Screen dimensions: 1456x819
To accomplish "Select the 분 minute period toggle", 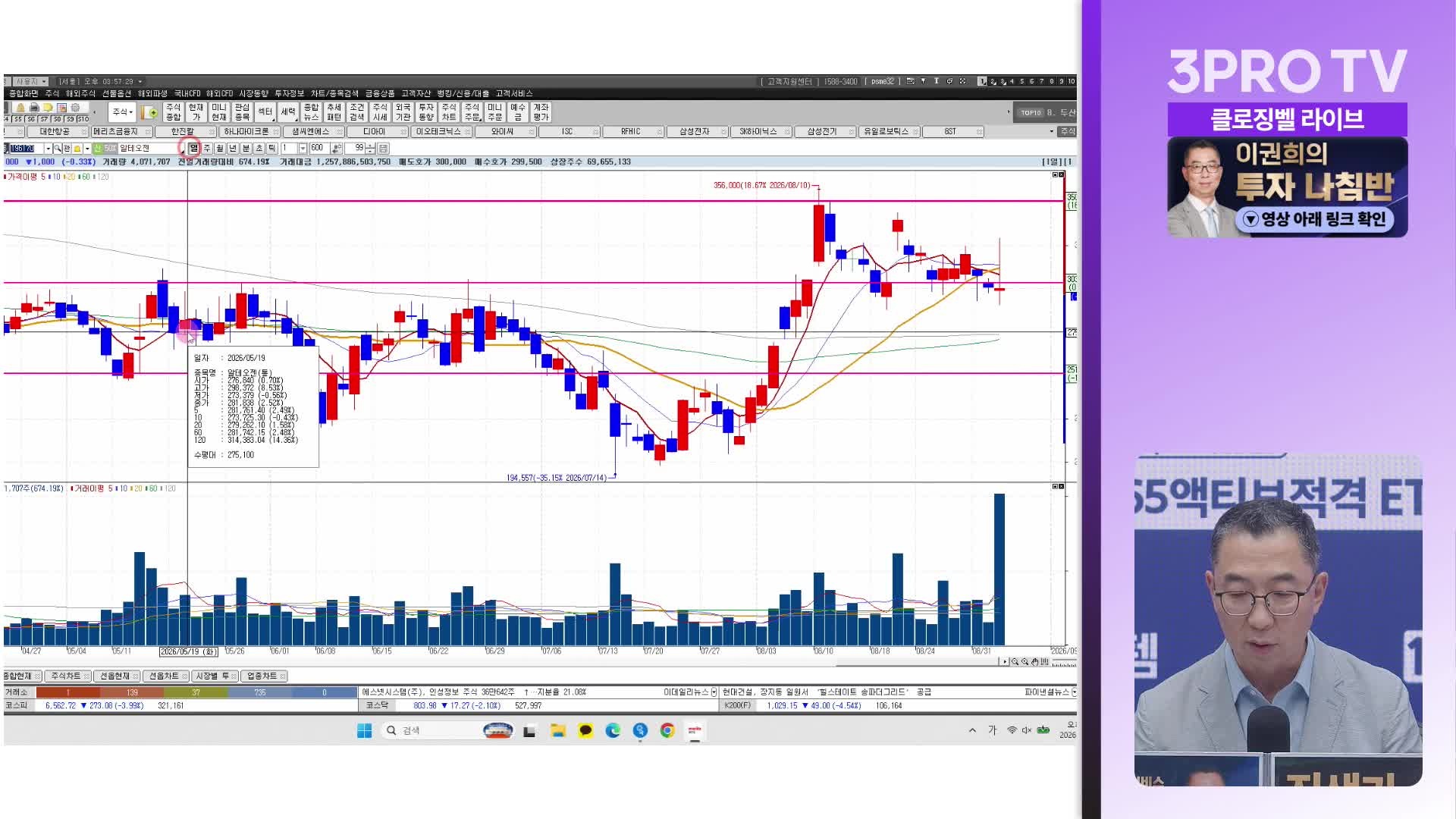I will tap(246, 148).
